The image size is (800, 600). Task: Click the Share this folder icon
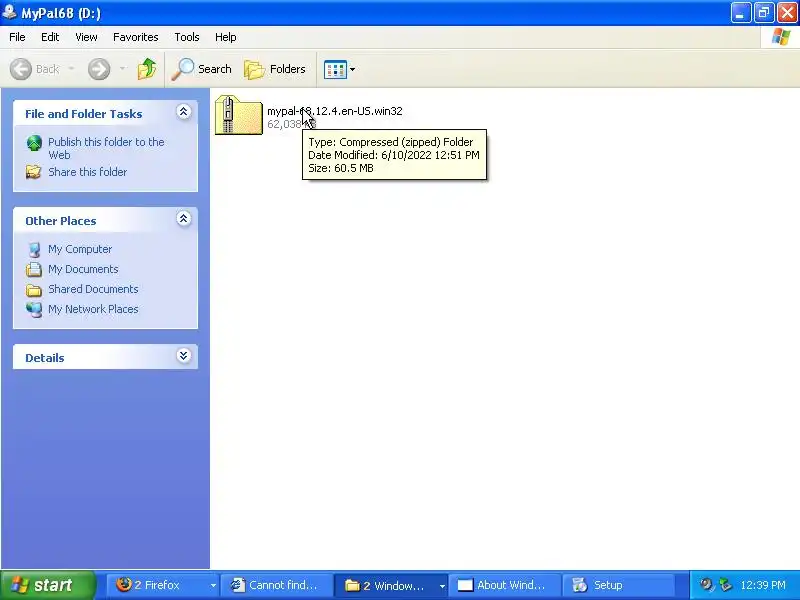click(34, 172)
